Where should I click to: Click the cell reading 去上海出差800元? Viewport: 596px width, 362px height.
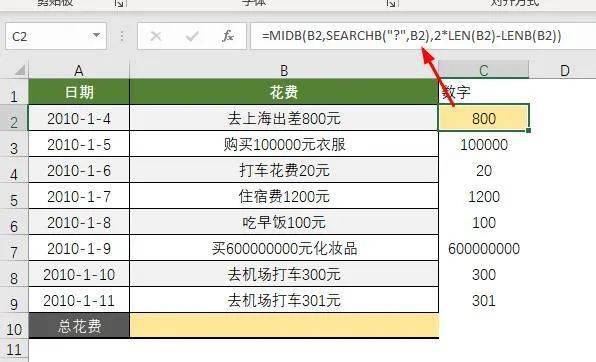[284, 118]
